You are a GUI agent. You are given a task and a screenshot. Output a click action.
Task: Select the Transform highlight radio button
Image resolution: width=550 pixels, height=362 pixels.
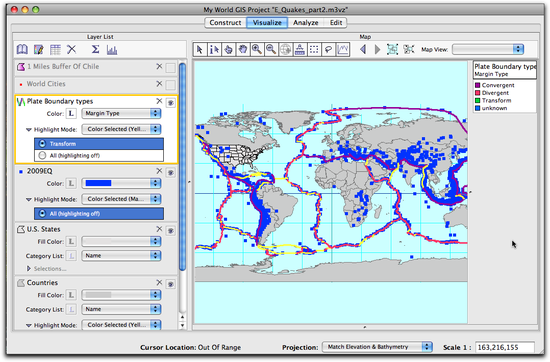42,144
